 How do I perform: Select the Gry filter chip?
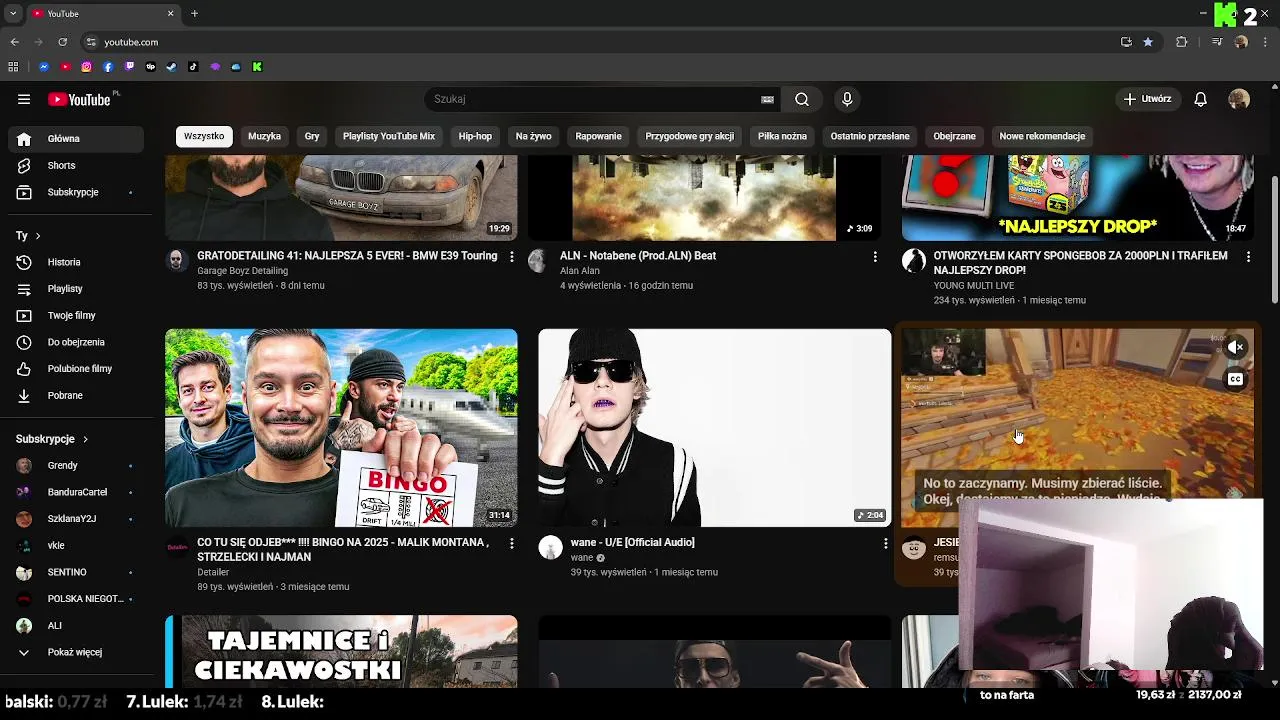[x=312, y=136]
